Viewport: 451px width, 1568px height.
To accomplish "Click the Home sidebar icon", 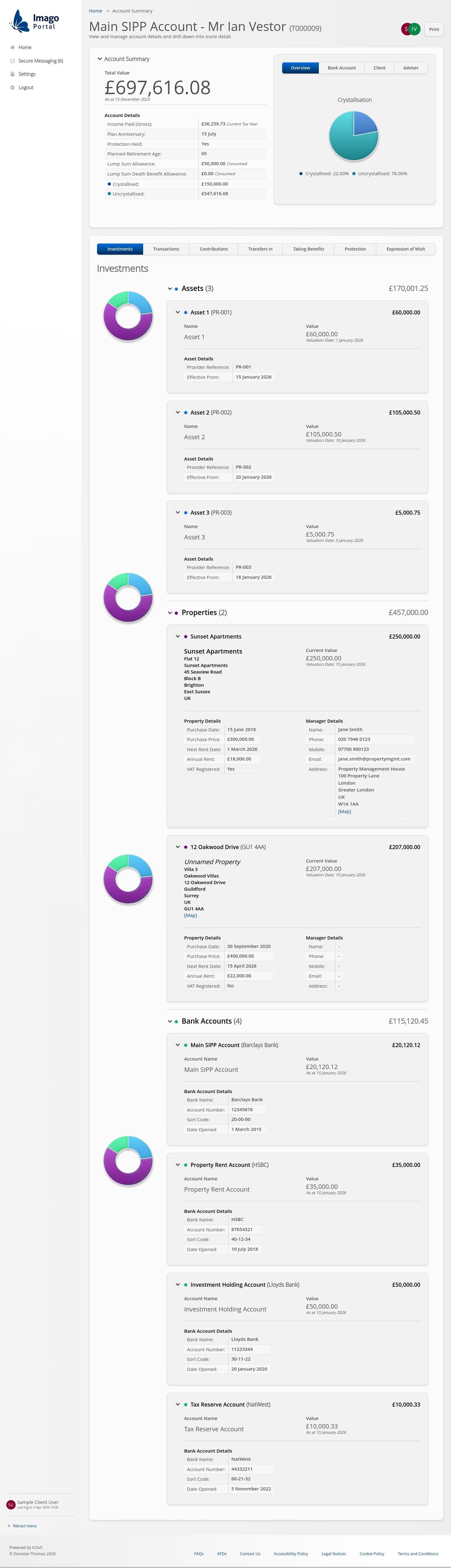I will (12, 48).
